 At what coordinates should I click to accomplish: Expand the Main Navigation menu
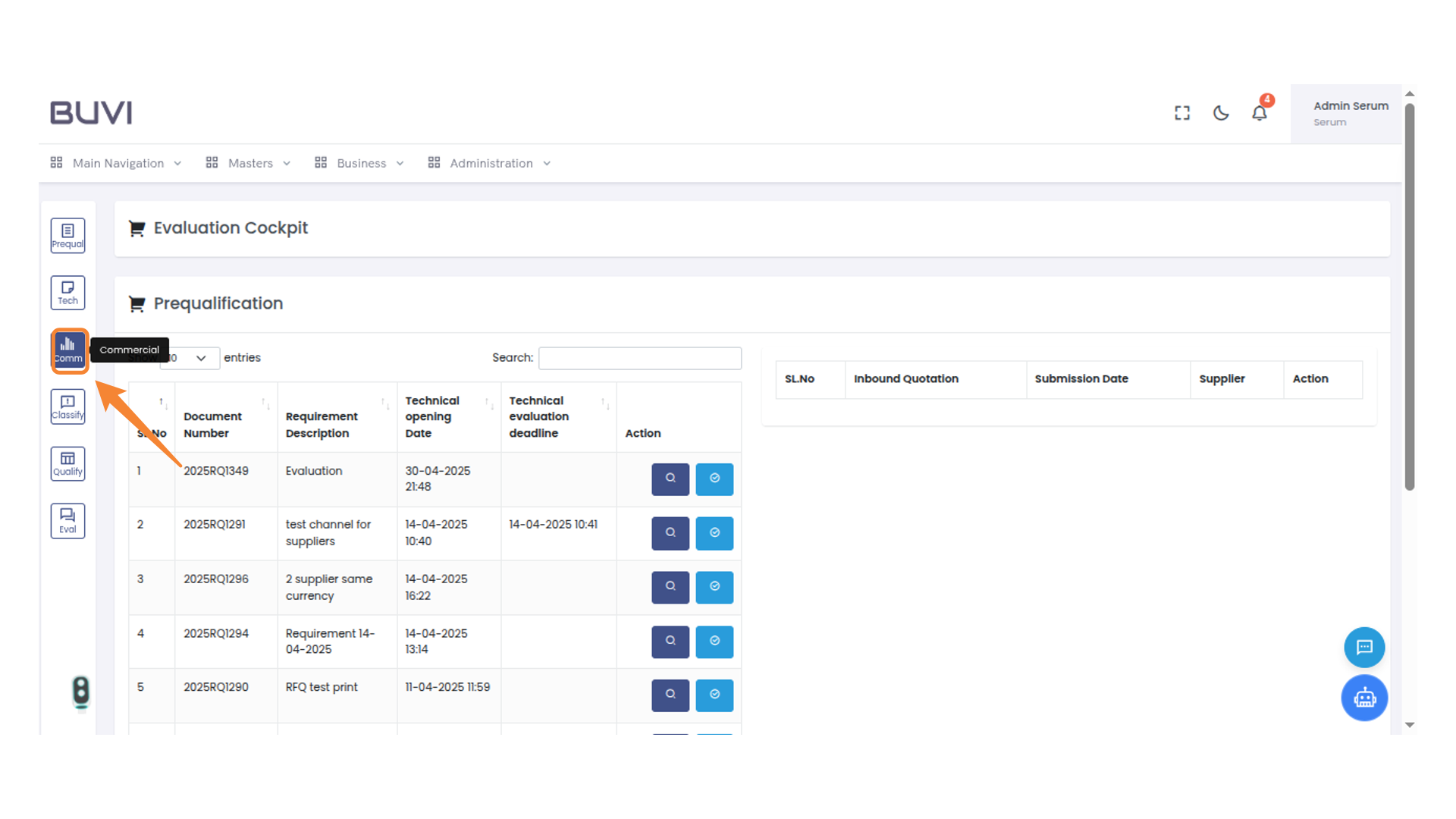point(117,163)
